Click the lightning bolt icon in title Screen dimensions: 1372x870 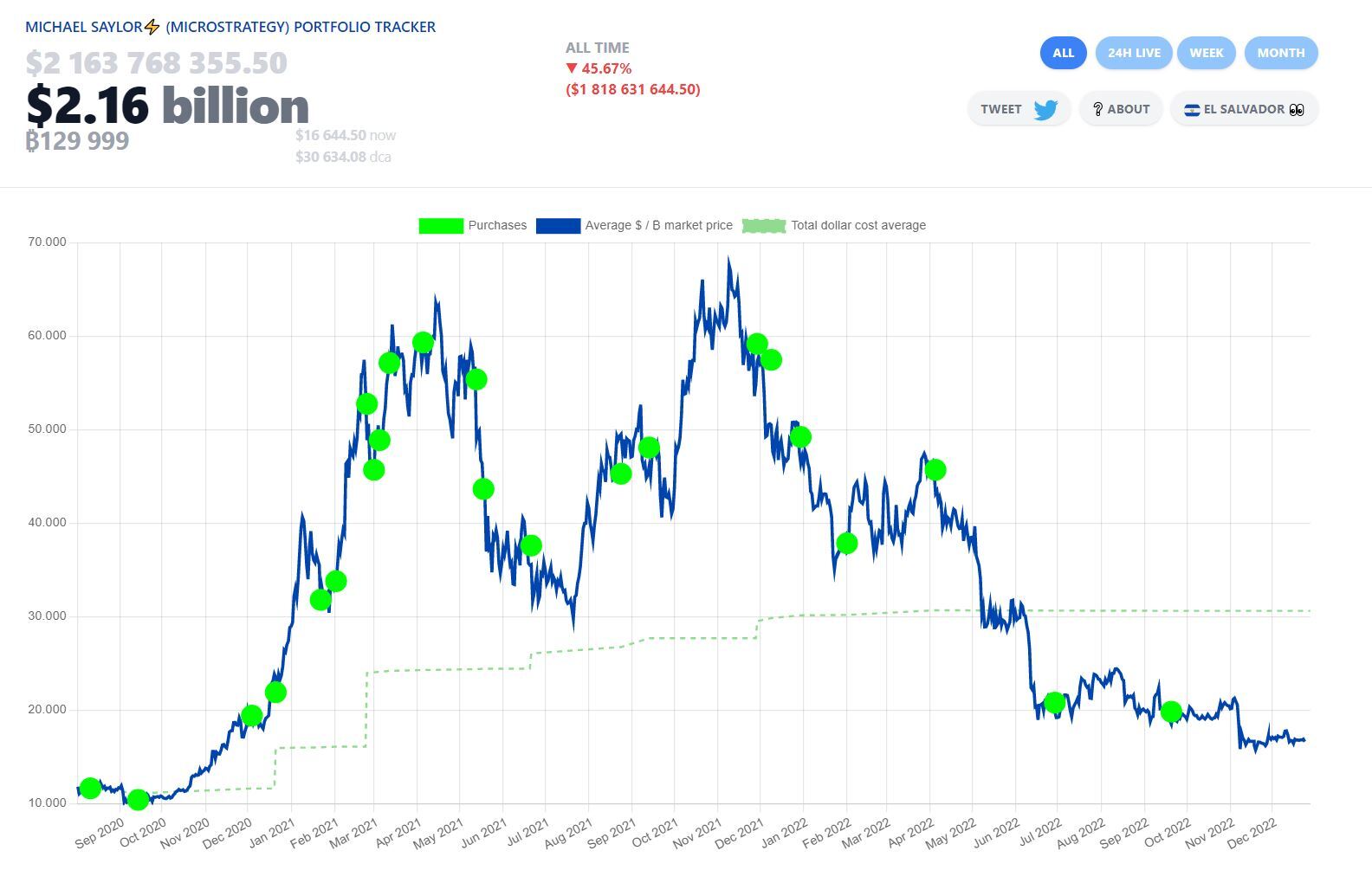point(152,27)
